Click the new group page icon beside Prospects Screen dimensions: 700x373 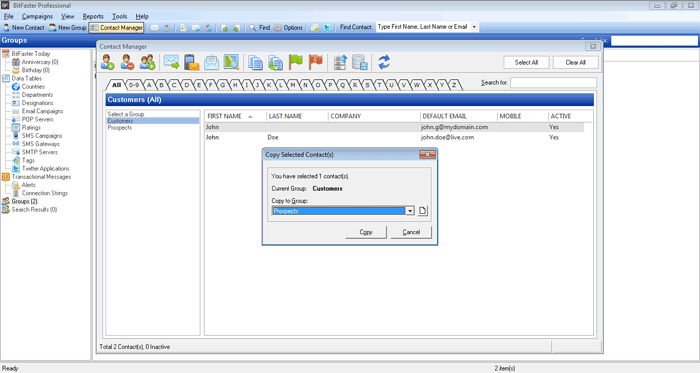point(422,211)
